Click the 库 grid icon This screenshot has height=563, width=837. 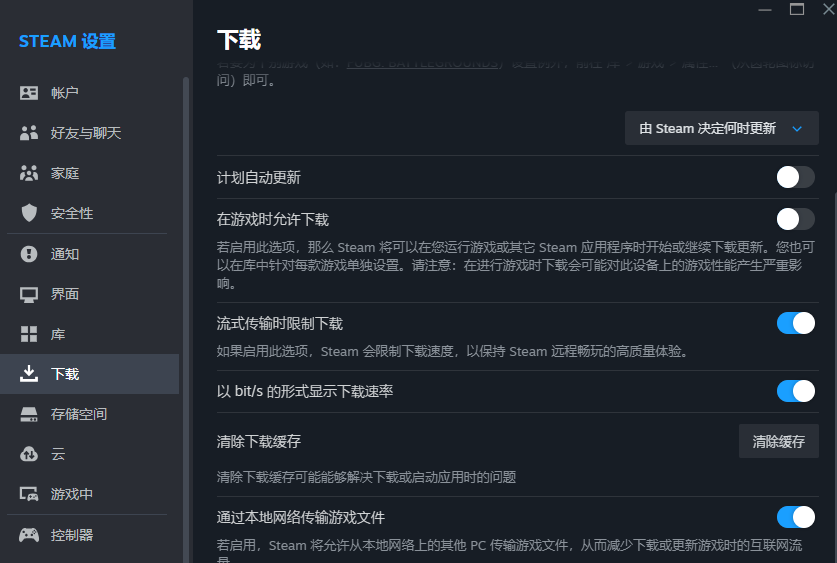(x=29, y=334)
